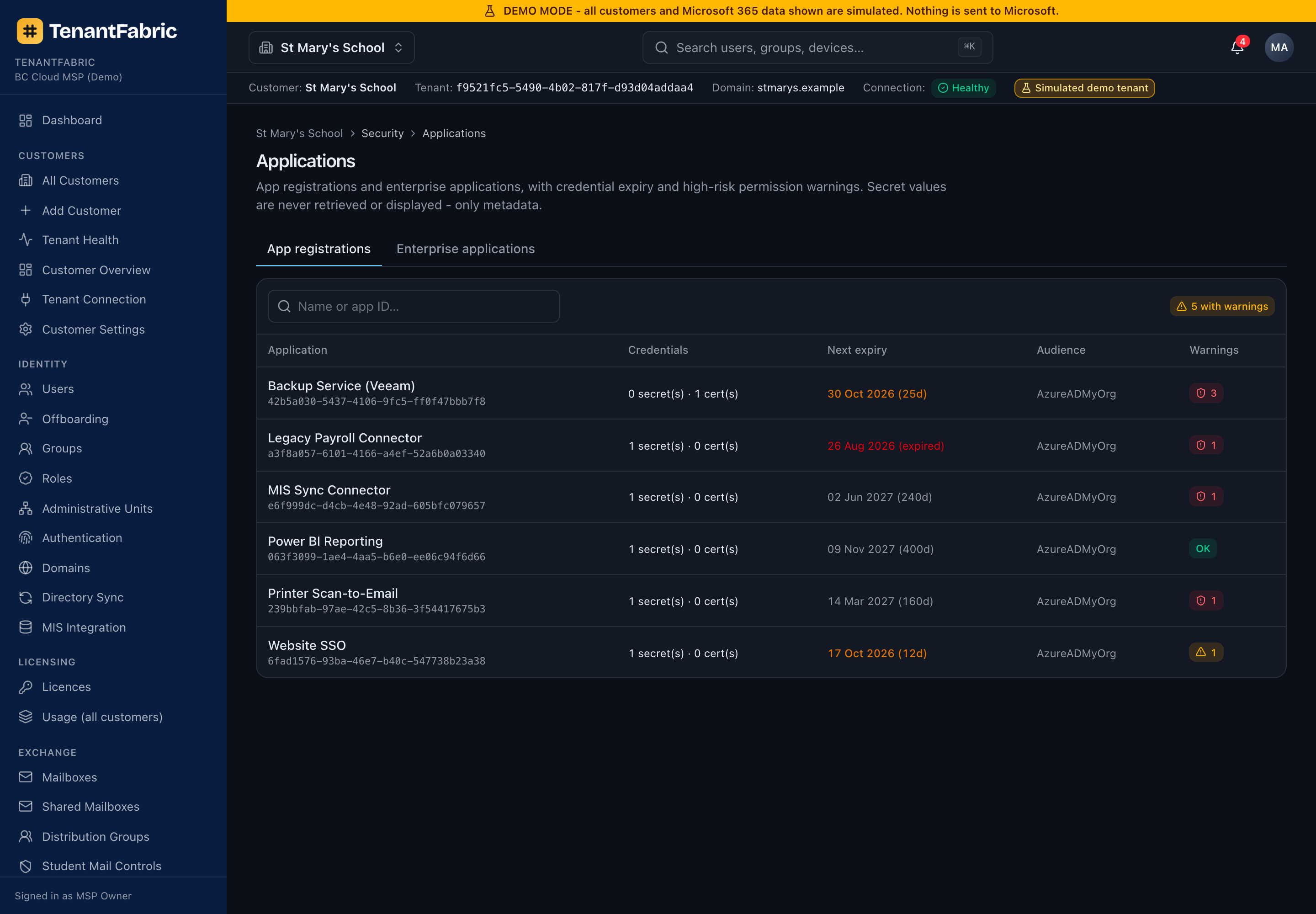The width and height of the screenshot is (1316, 914).
Task: Click the Authentication fingerprint icon
Action: [x=25, y=538]
